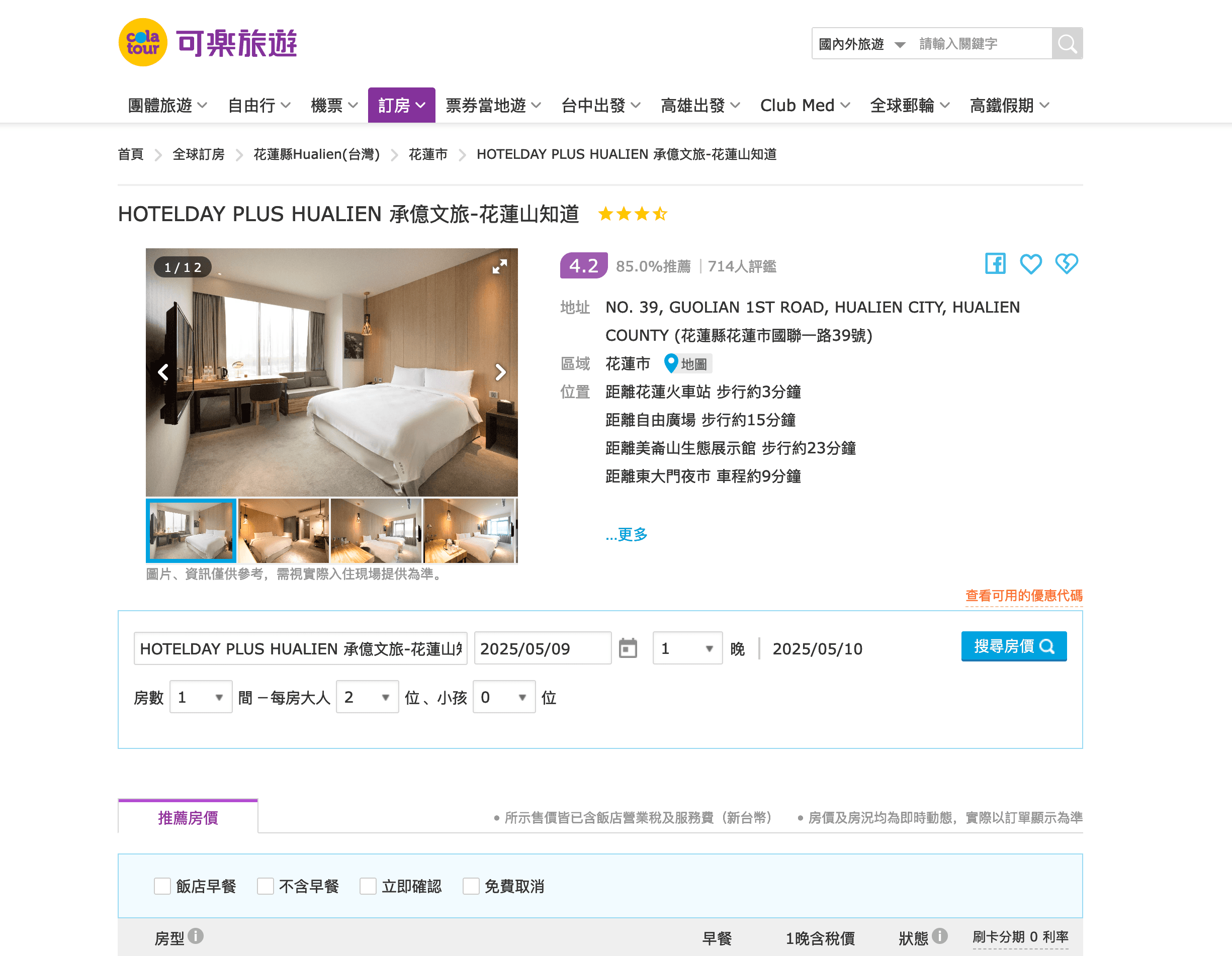Click the broken heart dislike icon
1232x956 pixels.
click(x=1066, y=263)
